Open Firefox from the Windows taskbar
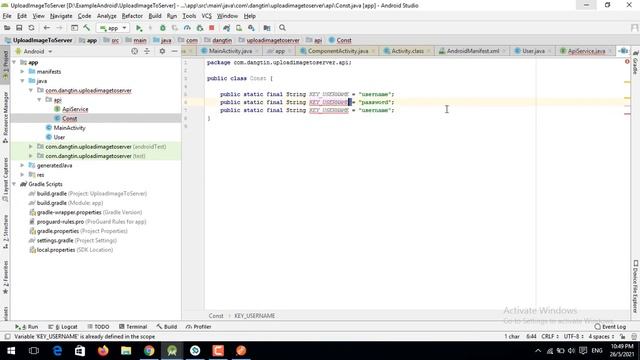640x360 pixels. [x=103, y=351]
